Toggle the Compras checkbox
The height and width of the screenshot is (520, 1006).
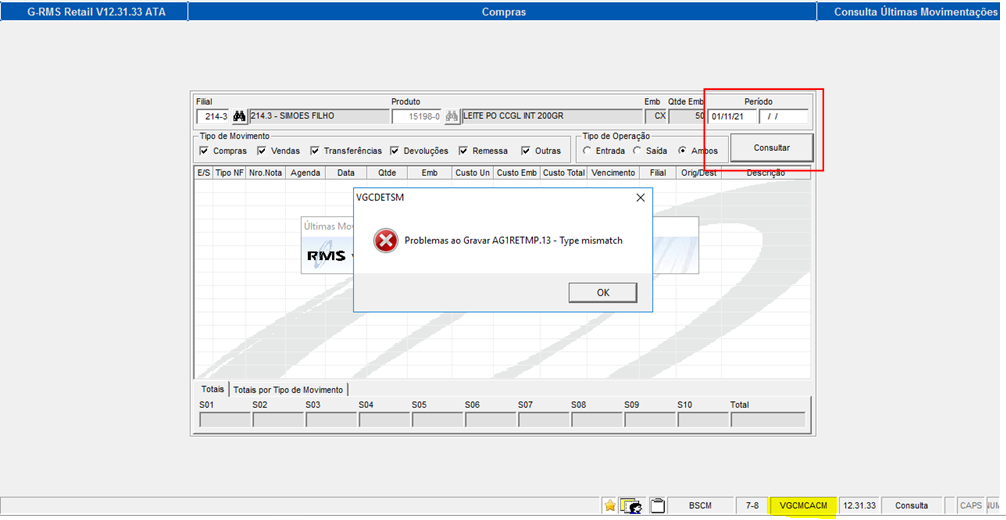pos(203,151)
